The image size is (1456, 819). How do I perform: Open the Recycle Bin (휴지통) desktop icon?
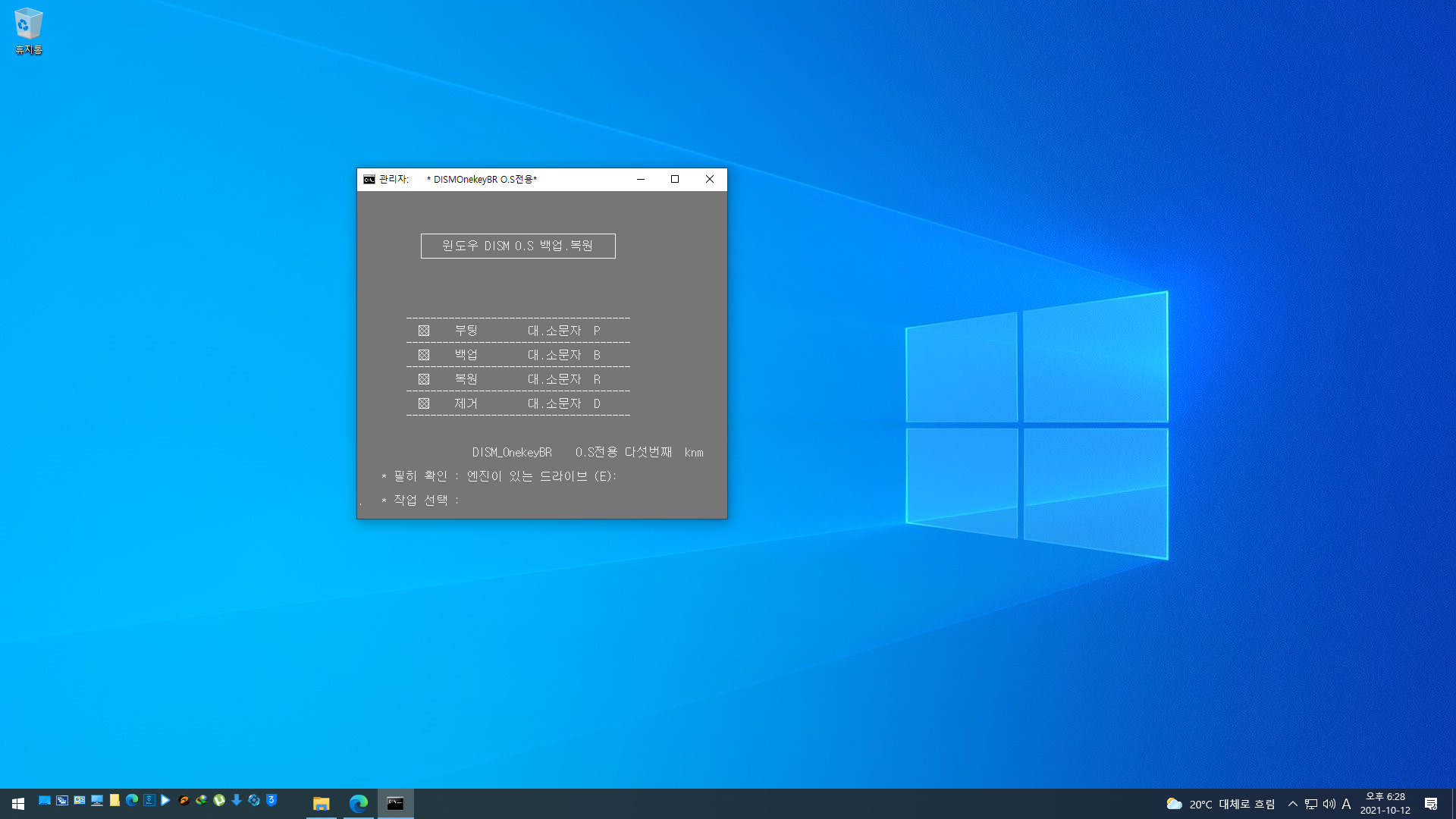pyautogui.click(x=29, y=31)
